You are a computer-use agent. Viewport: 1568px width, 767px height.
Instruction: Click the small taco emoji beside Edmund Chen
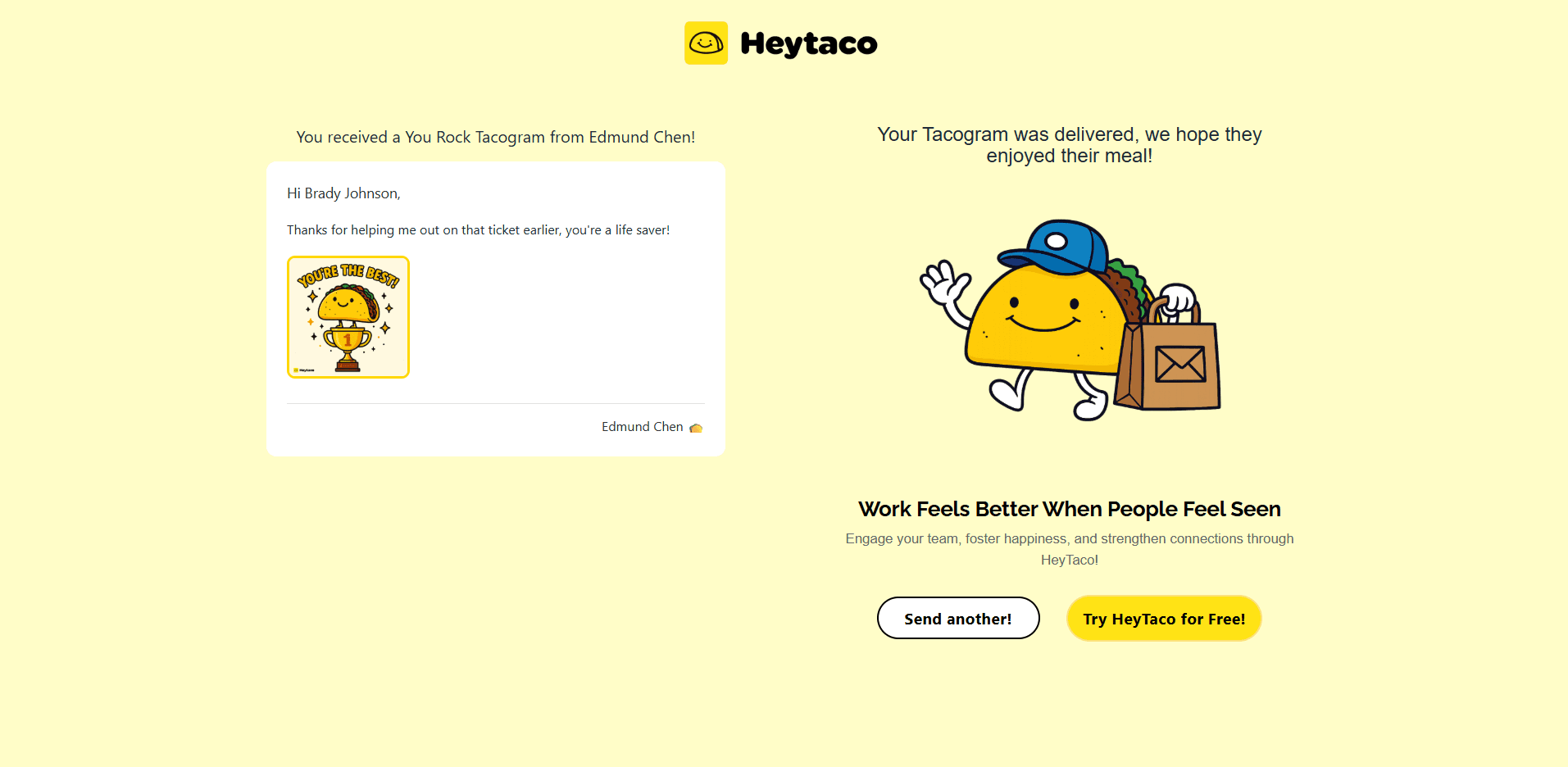696,428
